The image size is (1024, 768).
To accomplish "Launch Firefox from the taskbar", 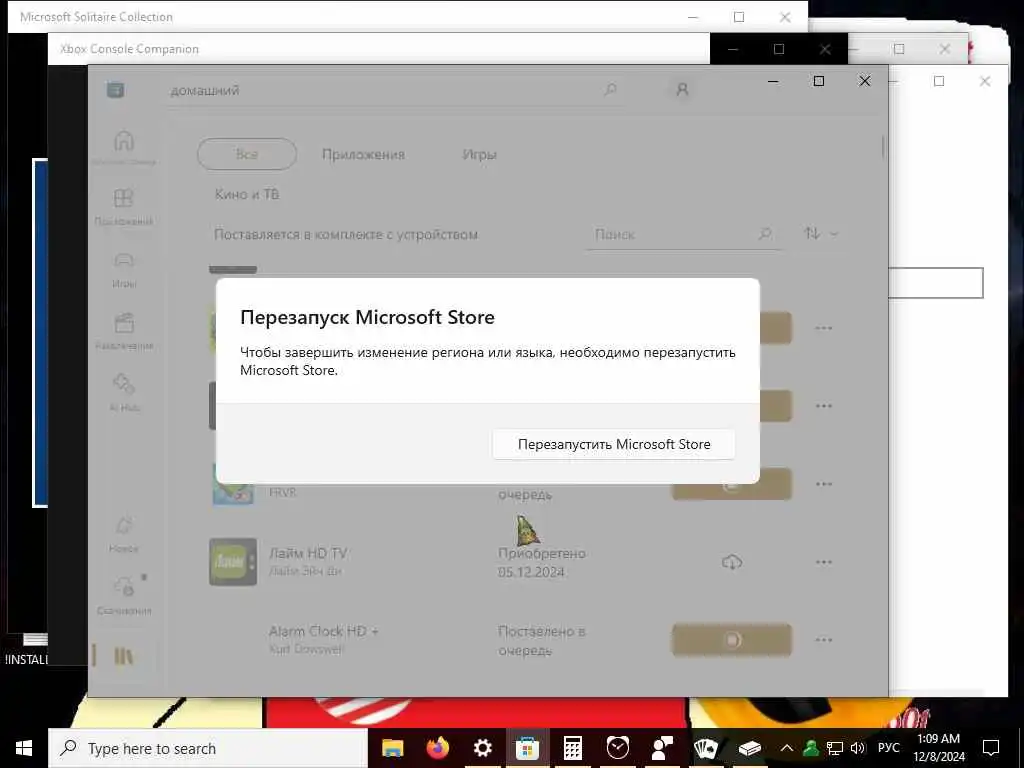I will tap(438, 748).
